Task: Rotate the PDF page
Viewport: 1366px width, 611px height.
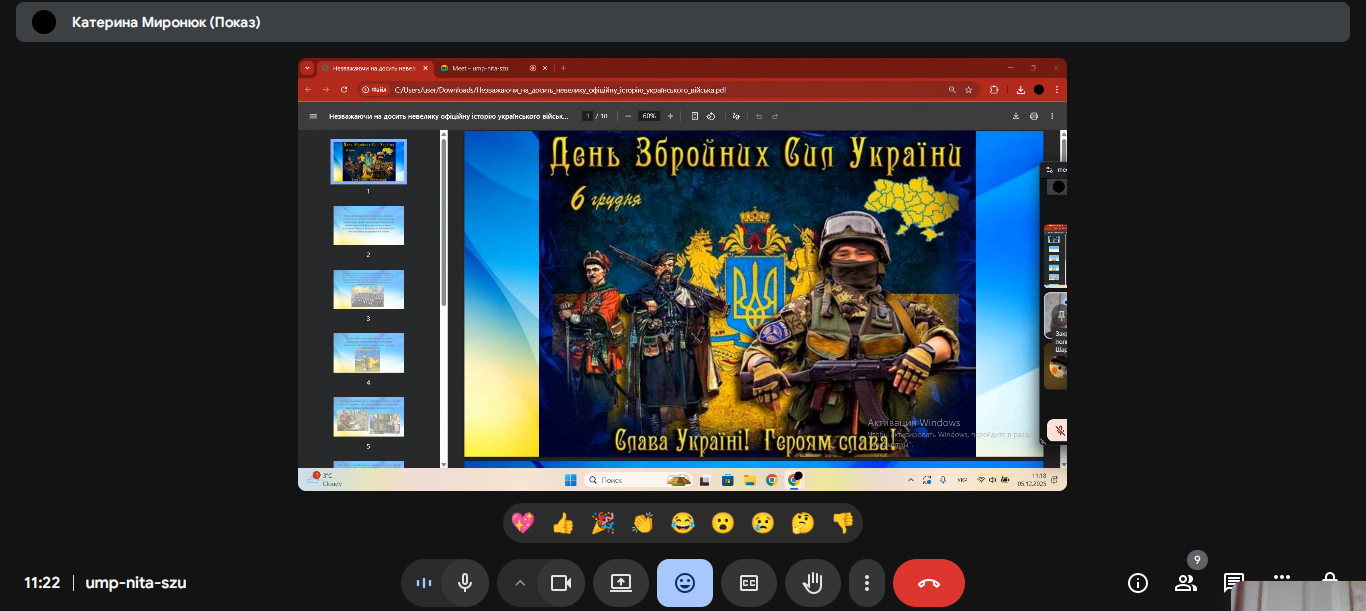Action: pos(710,115)
